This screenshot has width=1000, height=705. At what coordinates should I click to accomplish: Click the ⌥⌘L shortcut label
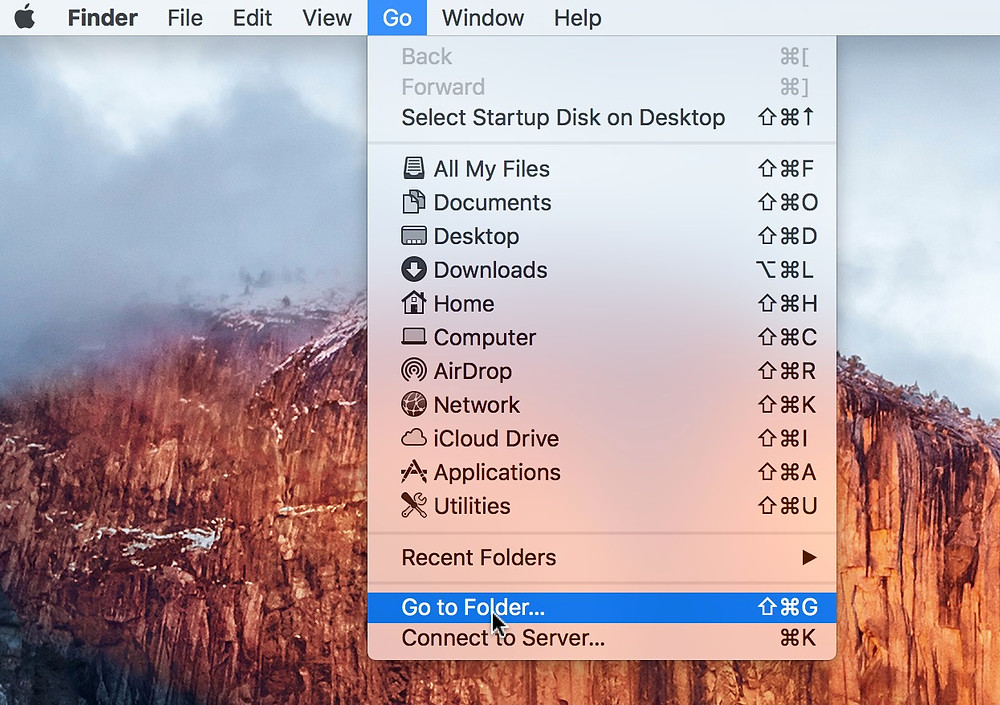click(x=784, y=270)
